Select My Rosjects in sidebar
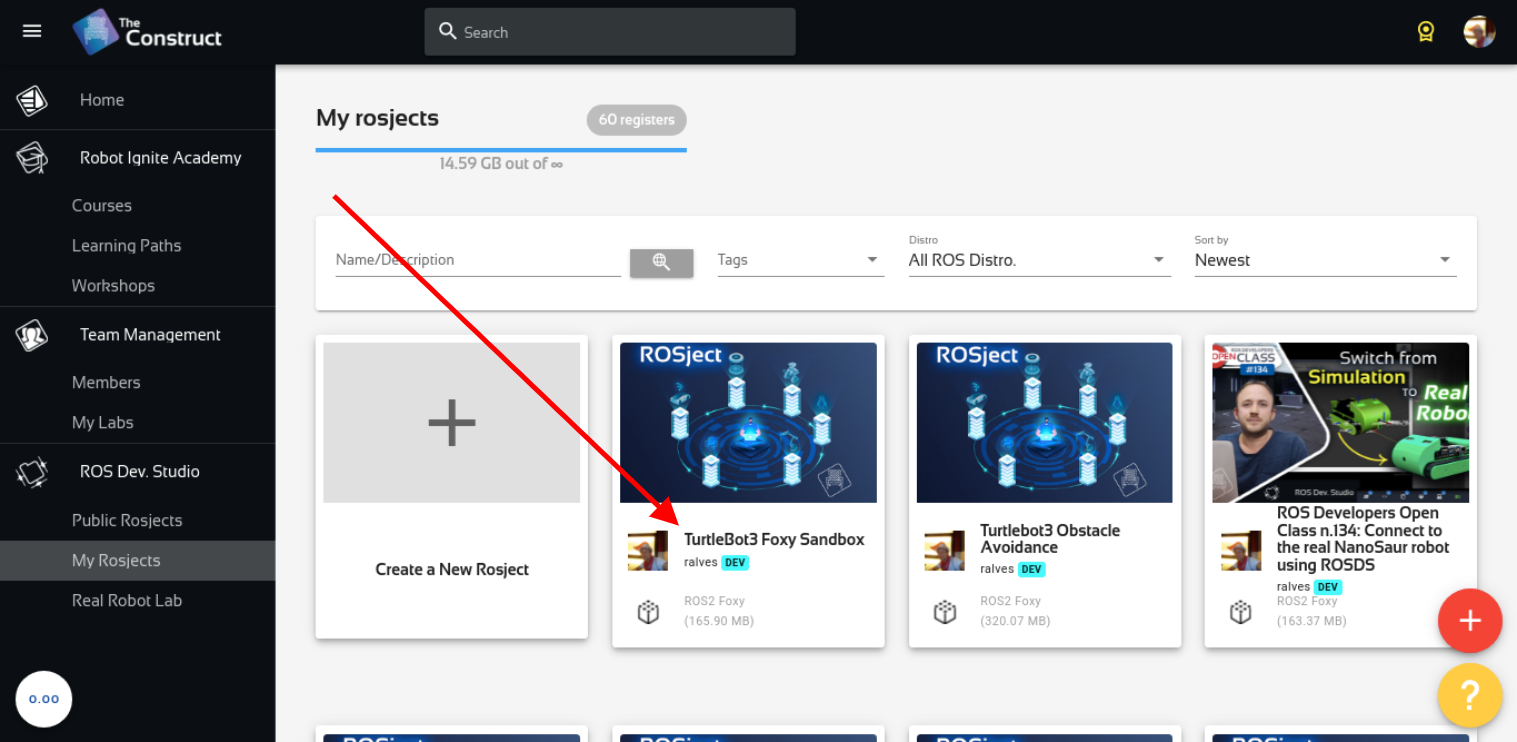The width and height of the screenshot is (1517, 742). 137,560
